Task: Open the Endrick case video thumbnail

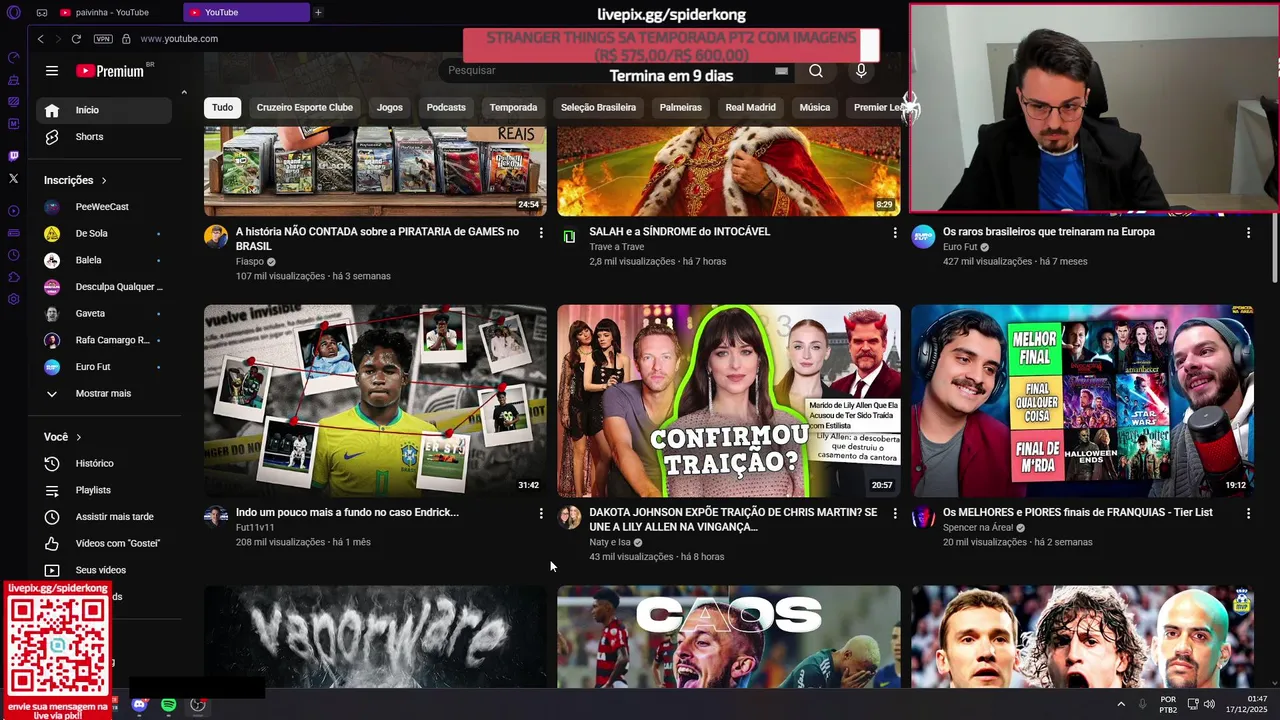Action: click(375, 401)
